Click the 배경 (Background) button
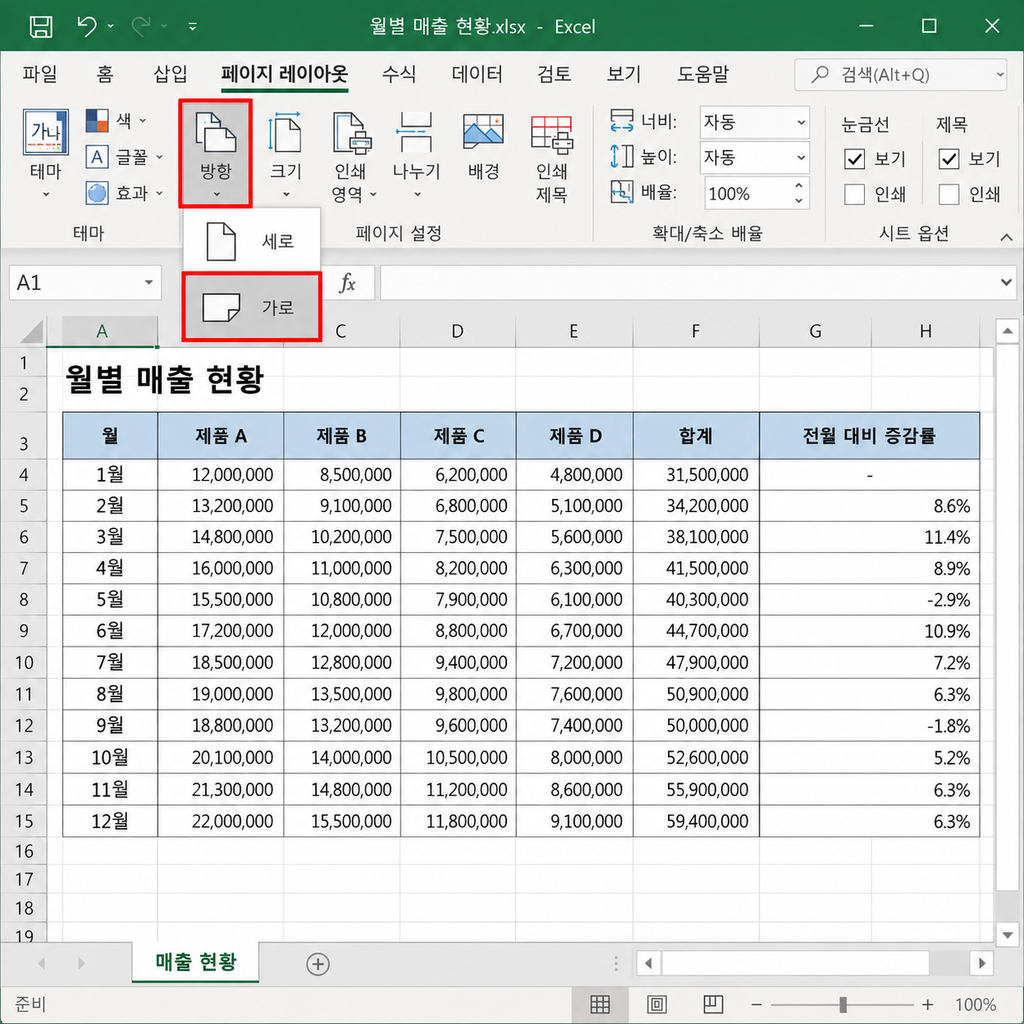The width and height of the screenshot is (1024, 1024). pyautogui.click(x=483, y=147)
